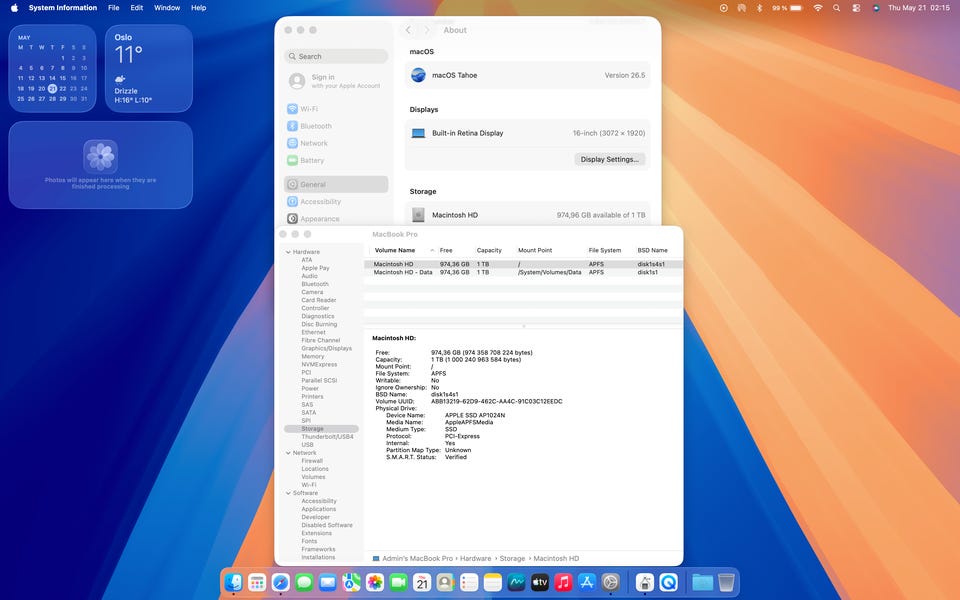960x600 pixels.
Task: Select Bluetooth in System Settings sidebar
Action: pyautogui.click(x=336, y=126)
